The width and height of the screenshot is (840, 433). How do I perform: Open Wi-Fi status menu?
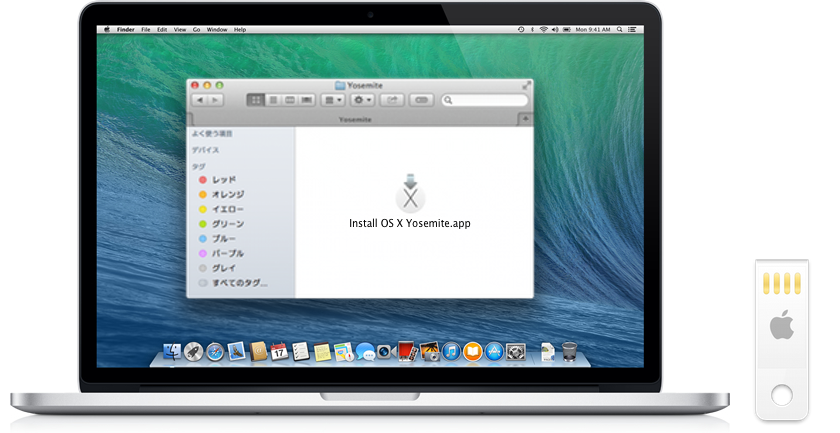point(544,30)
